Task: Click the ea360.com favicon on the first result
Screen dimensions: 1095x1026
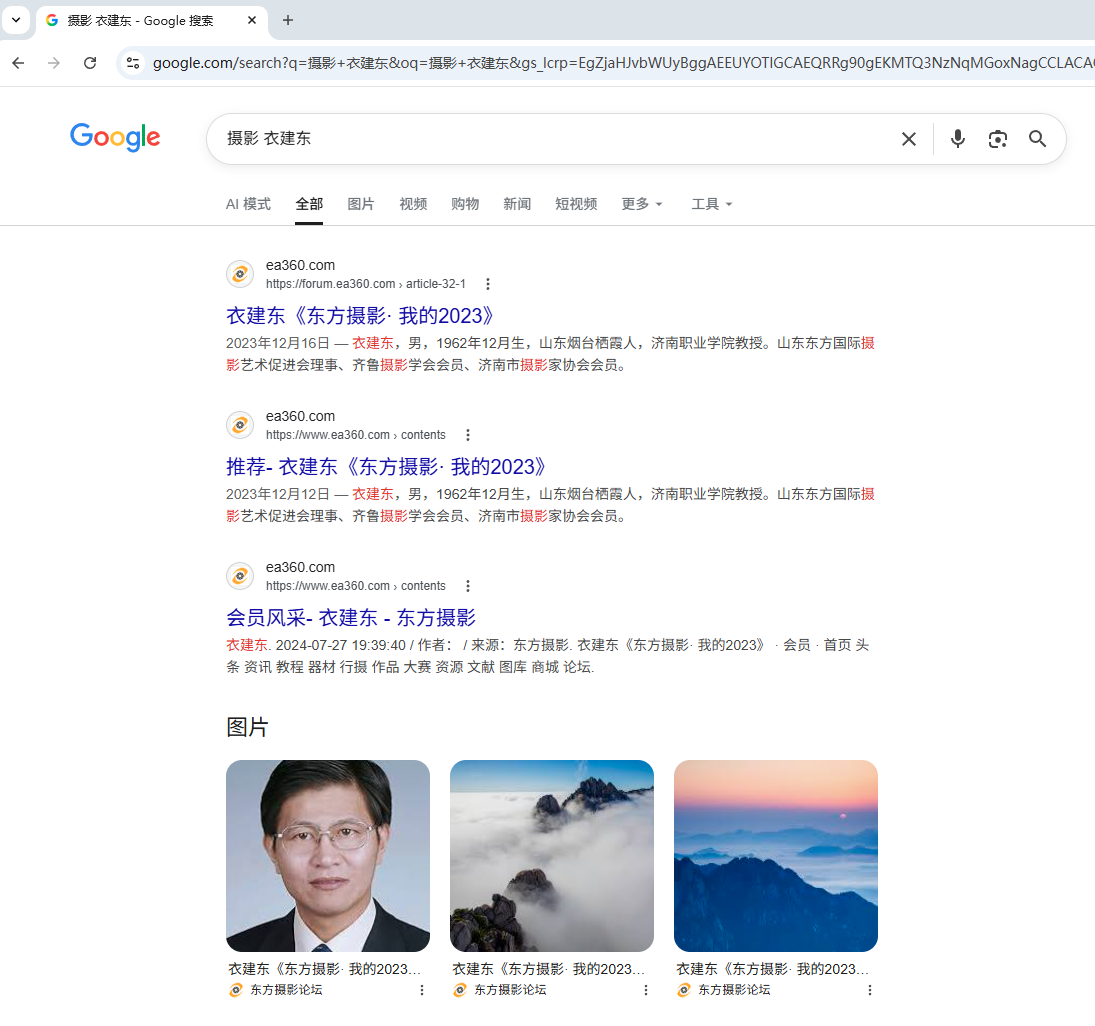Action: tap(239, 273)
